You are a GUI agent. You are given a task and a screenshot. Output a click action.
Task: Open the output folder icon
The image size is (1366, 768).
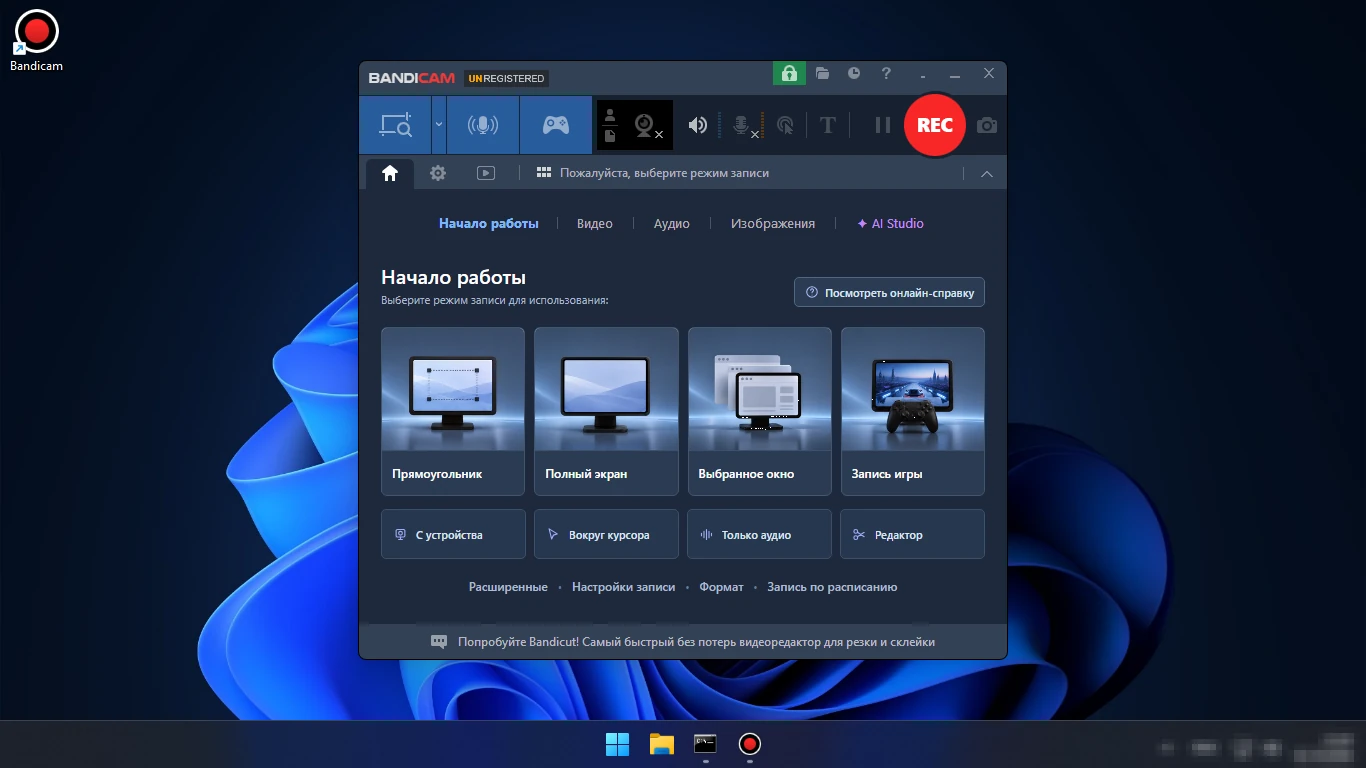point(822,73)
